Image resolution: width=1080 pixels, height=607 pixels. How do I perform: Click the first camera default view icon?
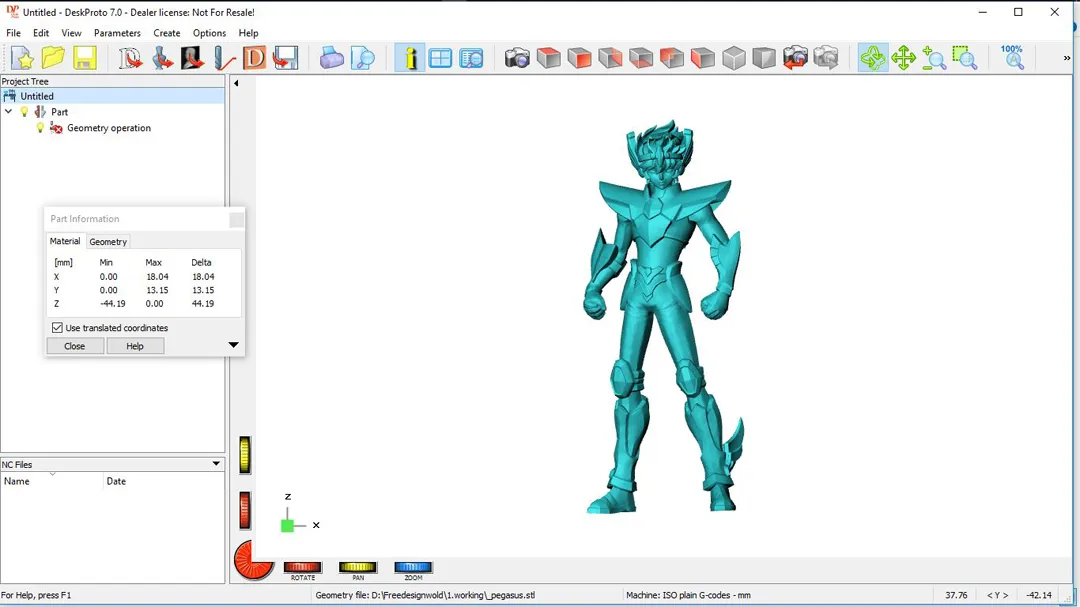(517, 58)
